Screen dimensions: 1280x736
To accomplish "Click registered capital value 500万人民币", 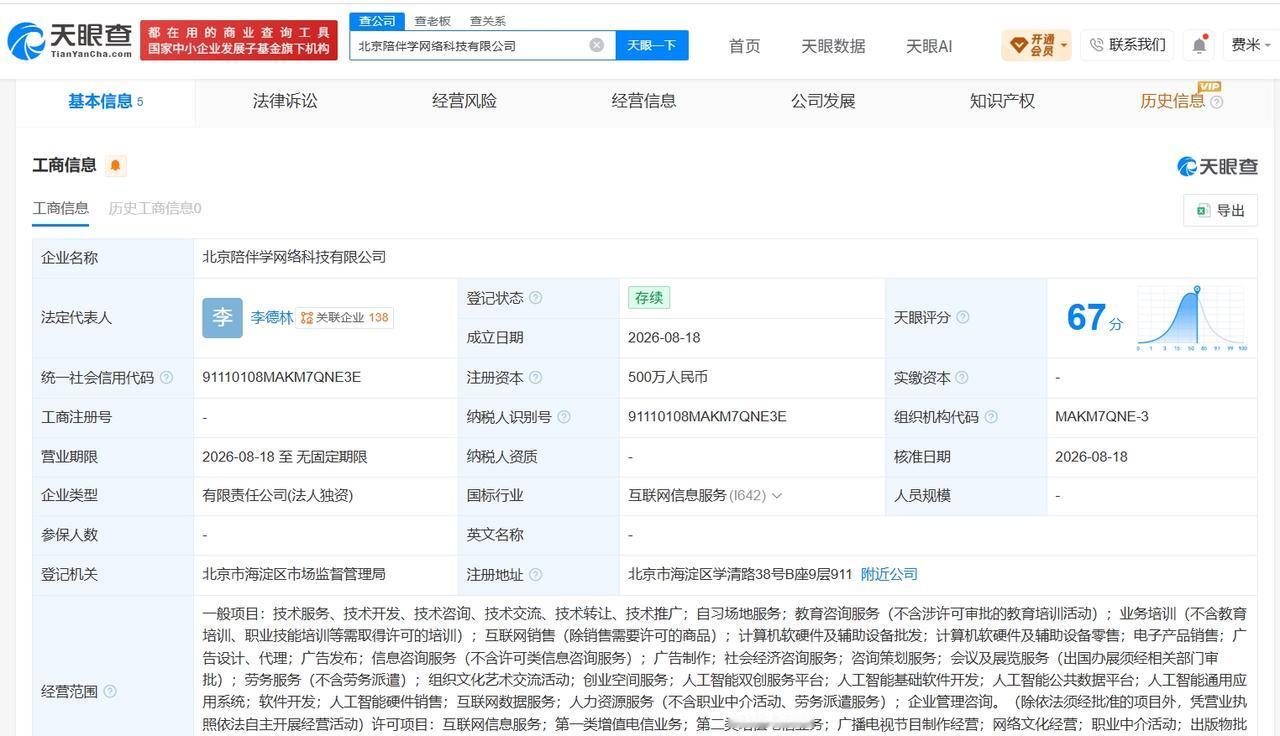I will coord(668,377).
